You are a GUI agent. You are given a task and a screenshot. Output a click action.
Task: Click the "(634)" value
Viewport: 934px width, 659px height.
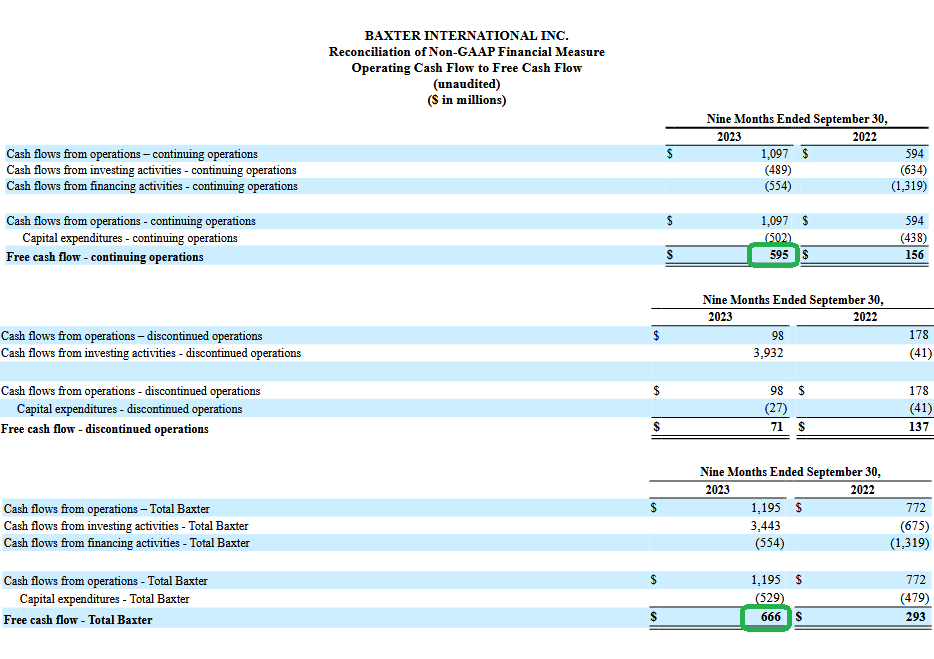pyautogui.click(x=913, y=170)
